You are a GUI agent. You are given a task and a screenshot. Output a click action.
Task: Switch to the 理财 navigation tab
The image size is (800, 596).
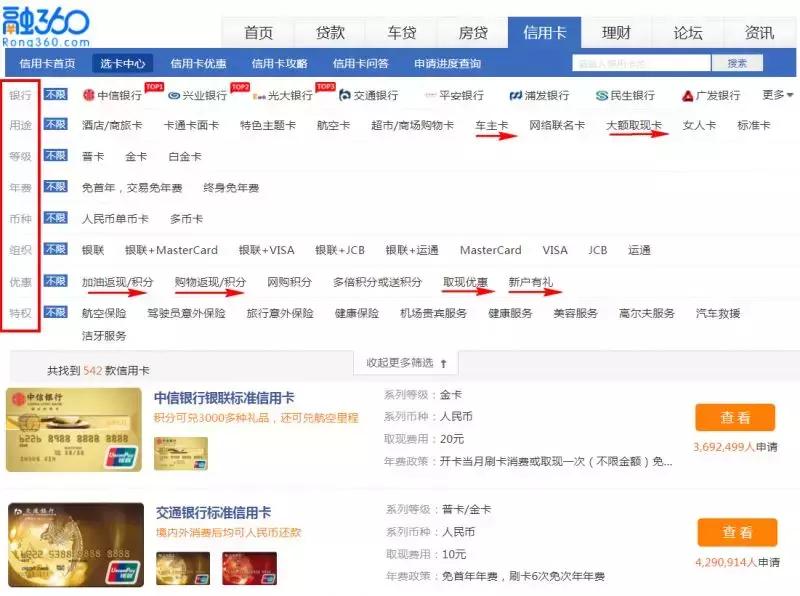616,31
